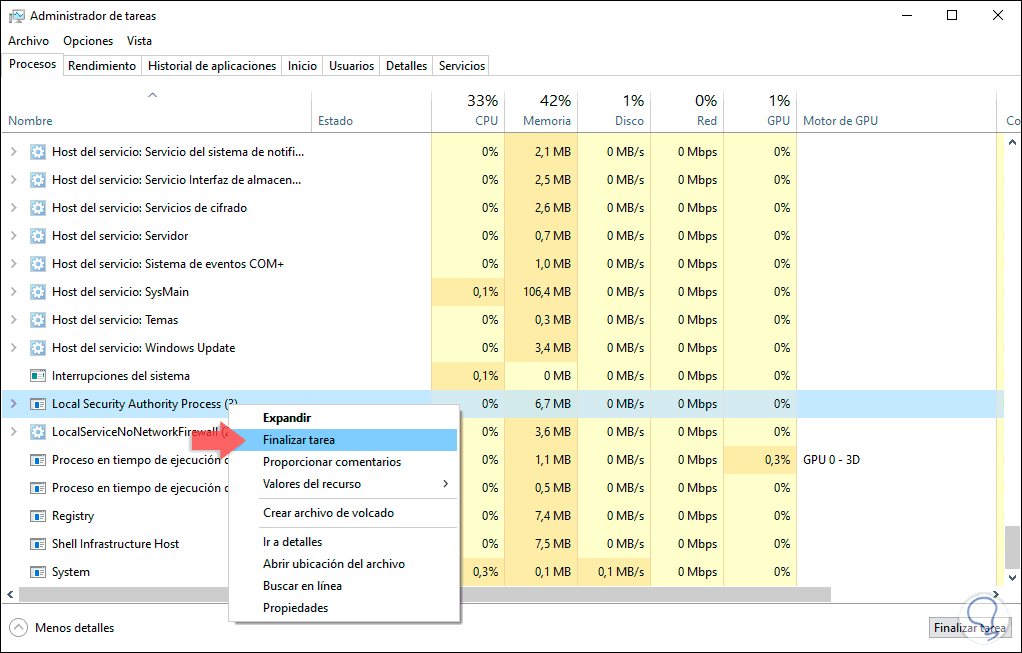Click the Shell Infrastructure Host icon
The width and height of the screenshot is (1022, 653).
pos(38,544)
